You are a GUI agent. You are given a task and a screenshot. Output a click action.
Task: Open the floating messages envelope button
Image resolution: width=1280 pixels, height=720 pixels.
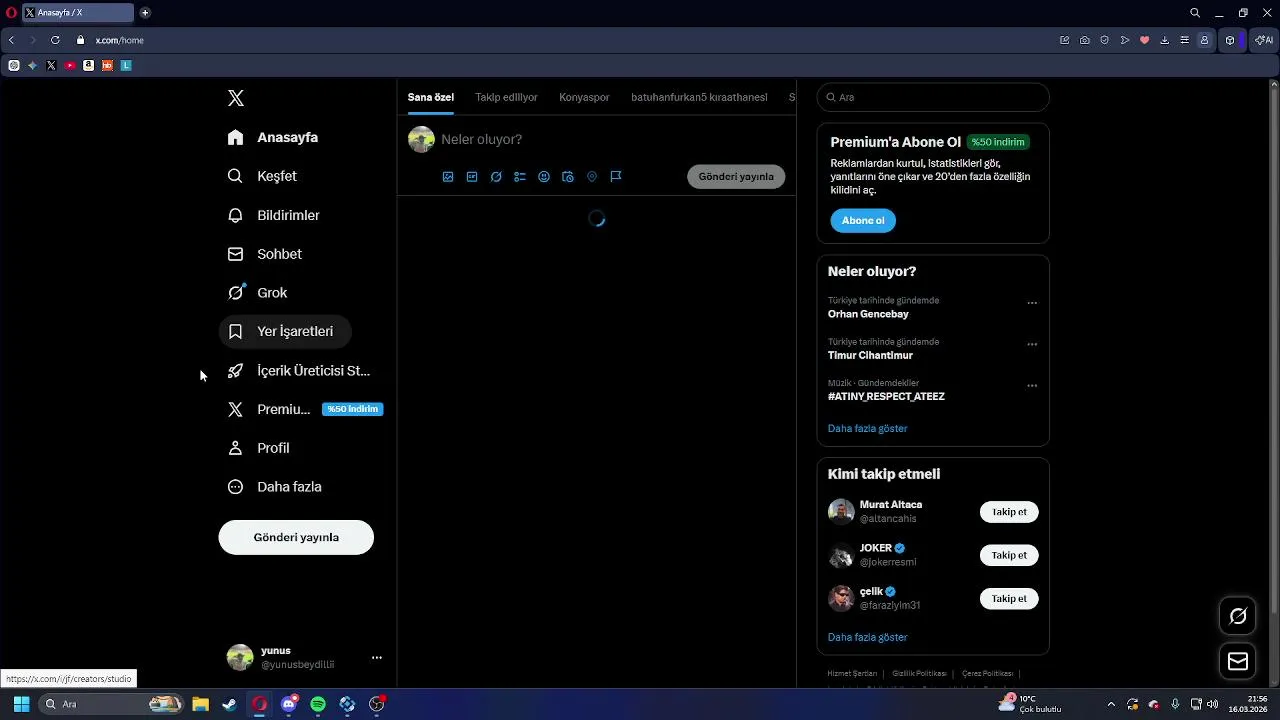(1238, 661)
